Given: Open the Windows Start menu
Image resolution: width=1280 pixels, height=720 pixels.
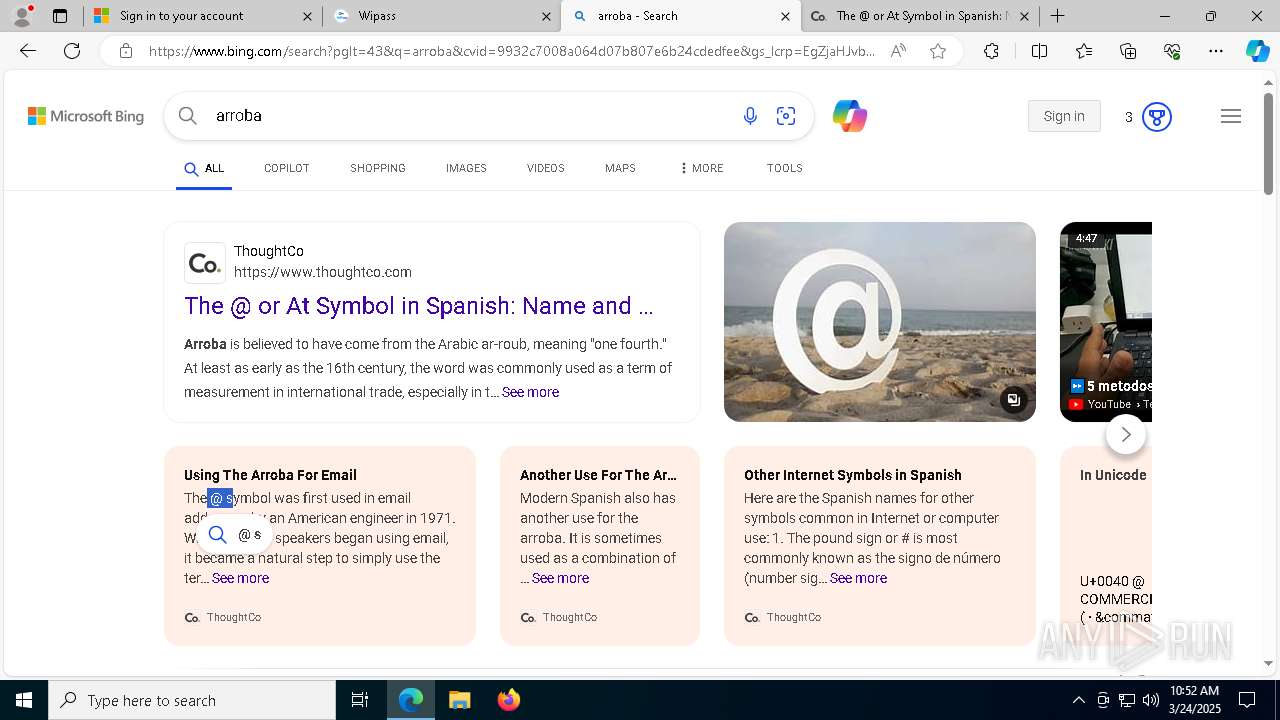Looking at the screenshot, I should 24,700.
